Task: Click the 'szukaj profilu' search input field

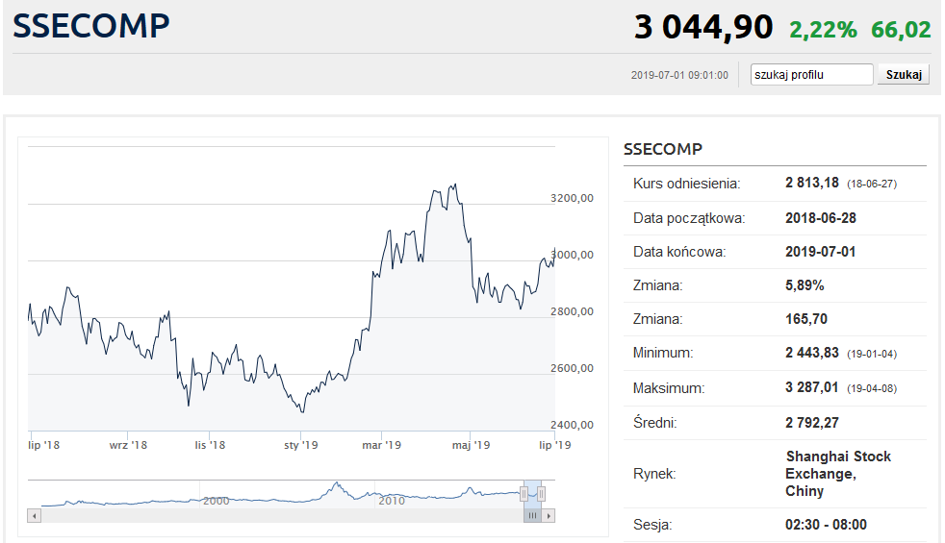Action: 811,75
